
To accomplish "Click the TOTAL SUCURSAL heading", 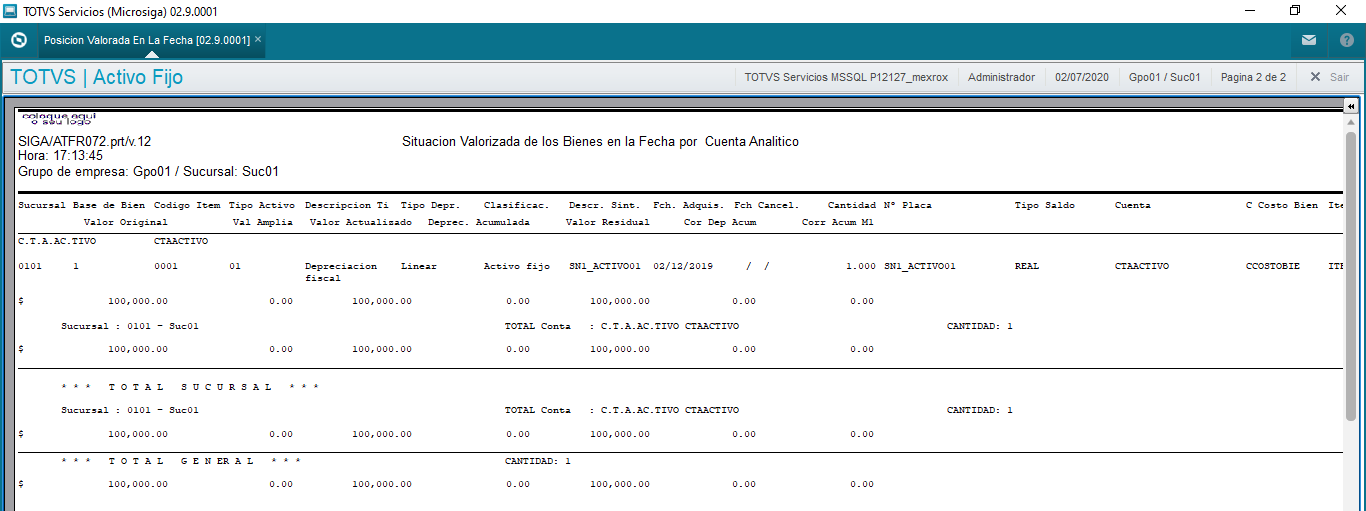I will (x=190, y=387).
